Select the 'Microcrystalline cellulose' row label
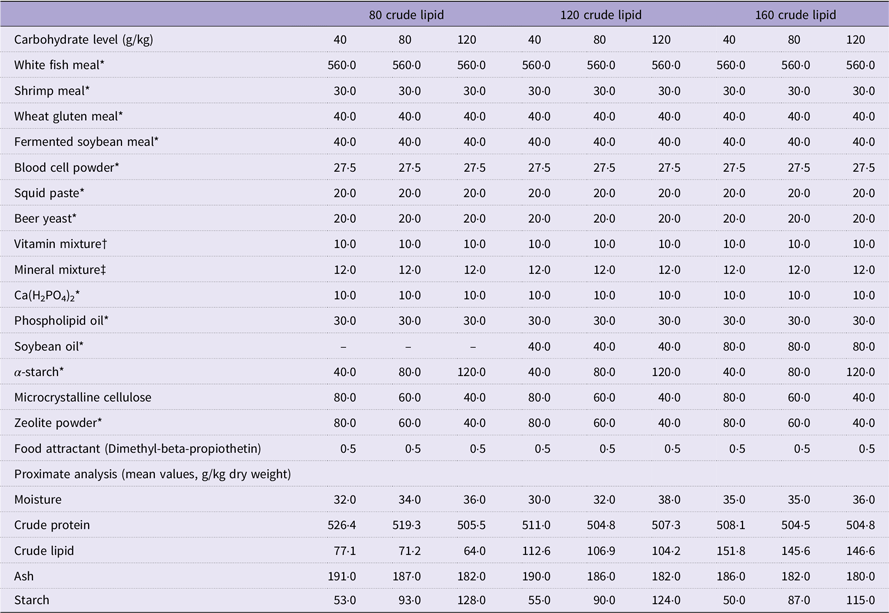The width and height of the screenshot is (889, 613). pyautogui.click(x=84, y=397)
